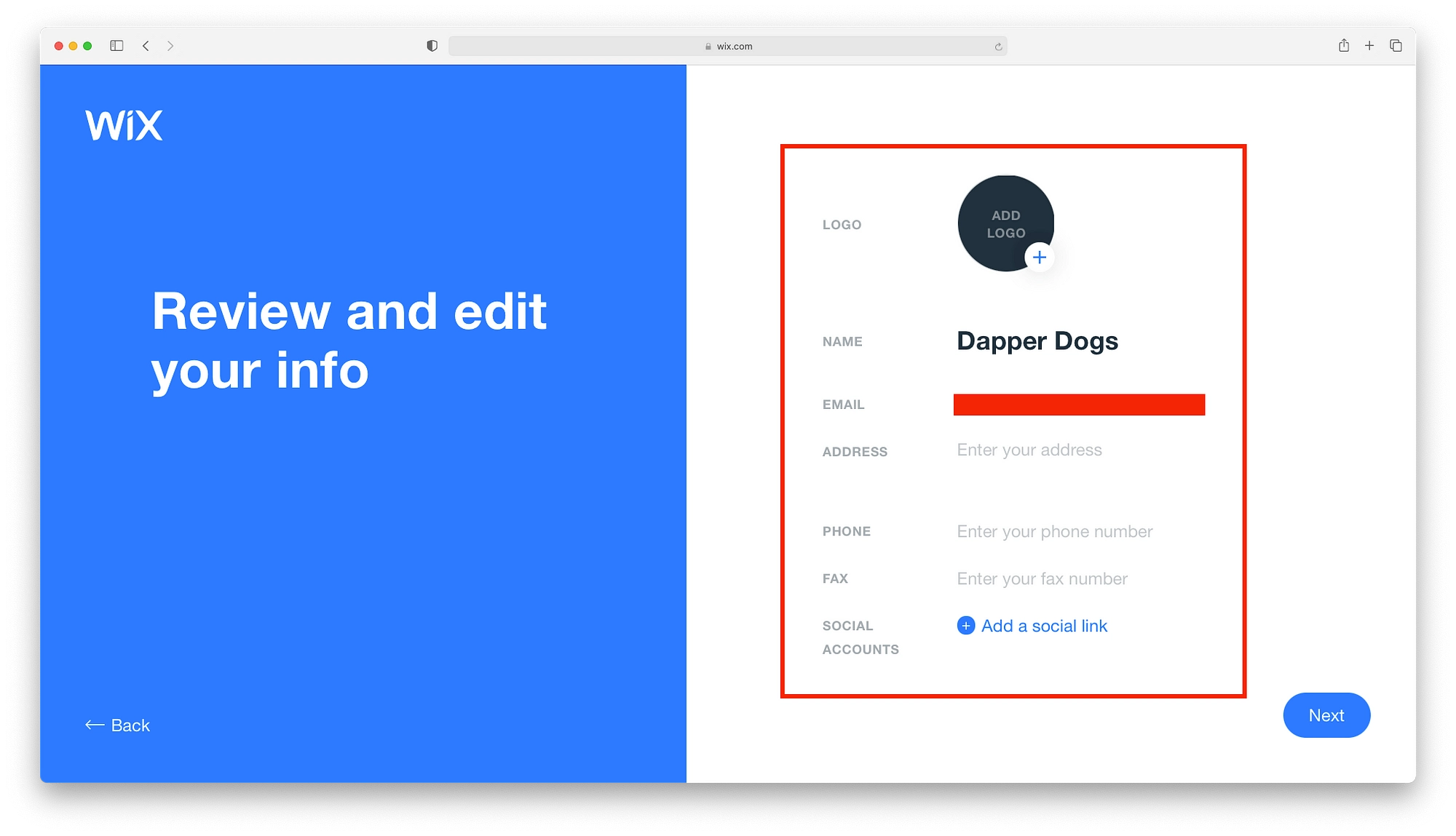Focus the Enter your fax number field
This screenshot has height=836, width=1456.
[x=1042, y=578]
